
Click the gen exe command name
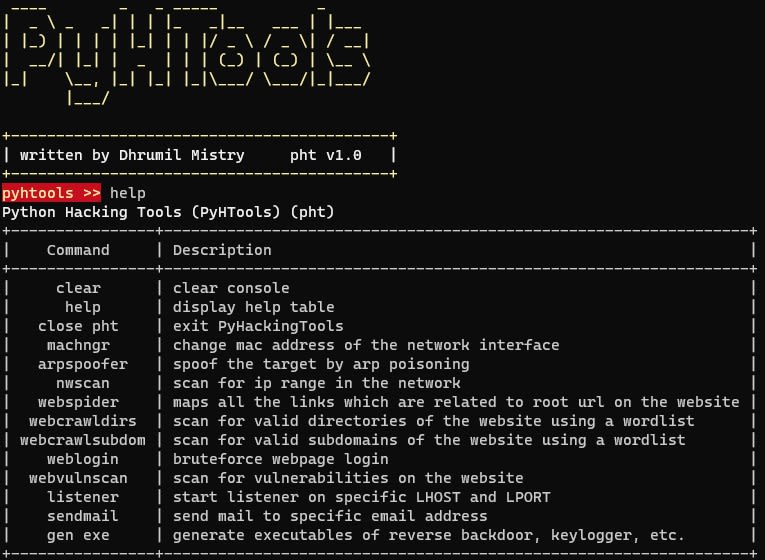(78, 535)
